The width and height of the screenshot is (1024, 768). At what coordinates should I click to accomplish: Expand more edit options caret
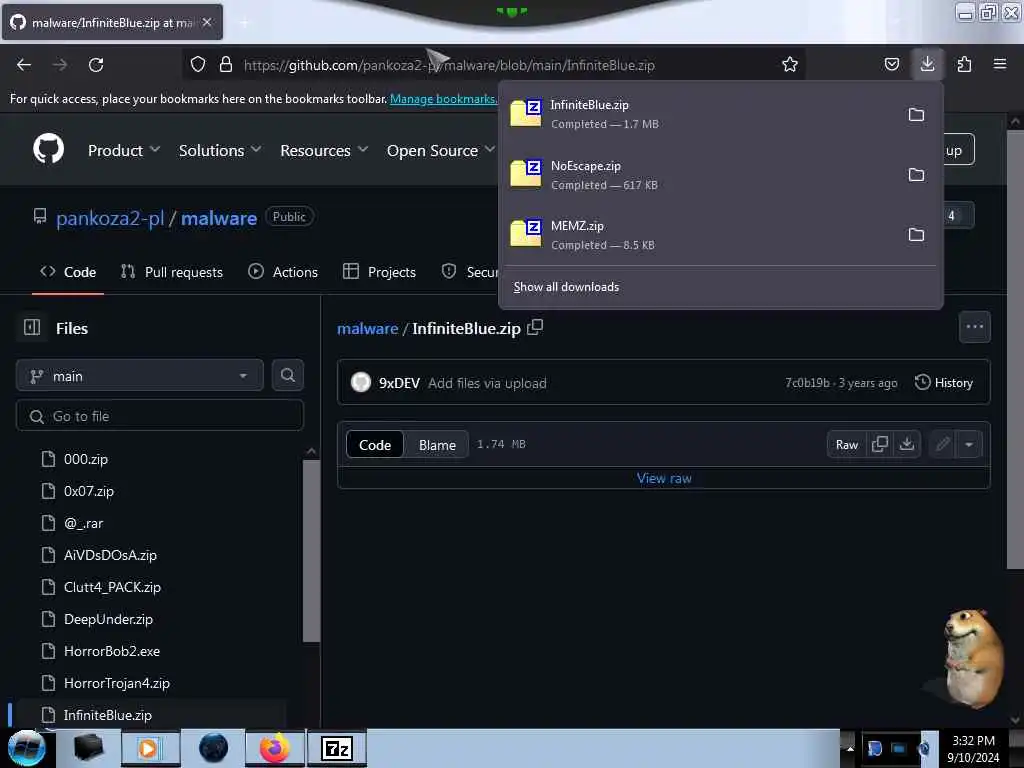point(969,445)
